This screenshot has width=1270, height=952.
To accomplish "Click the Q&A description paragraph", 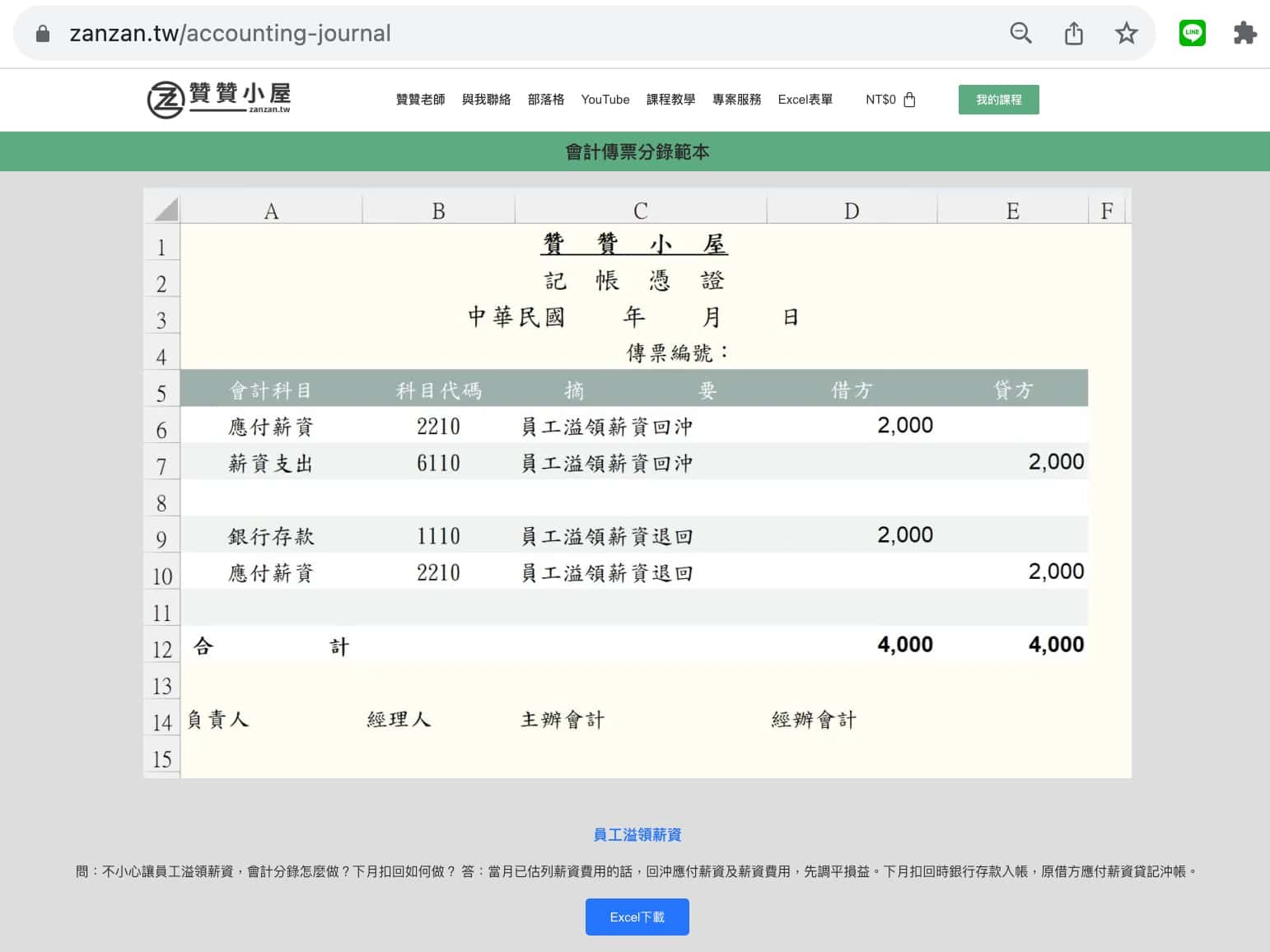I will (636, 871).
